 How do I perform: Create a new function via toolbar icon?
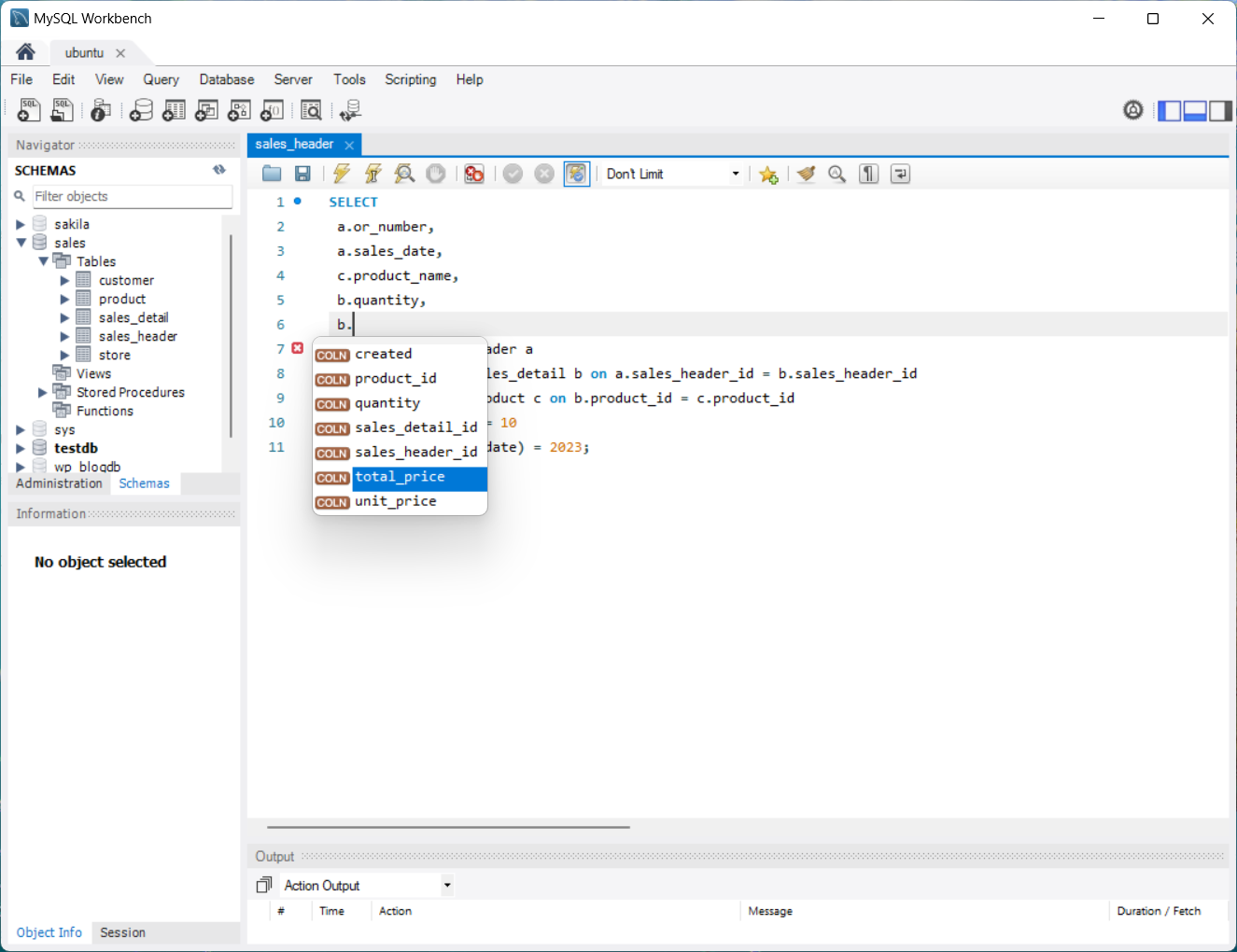coord(272,110)
